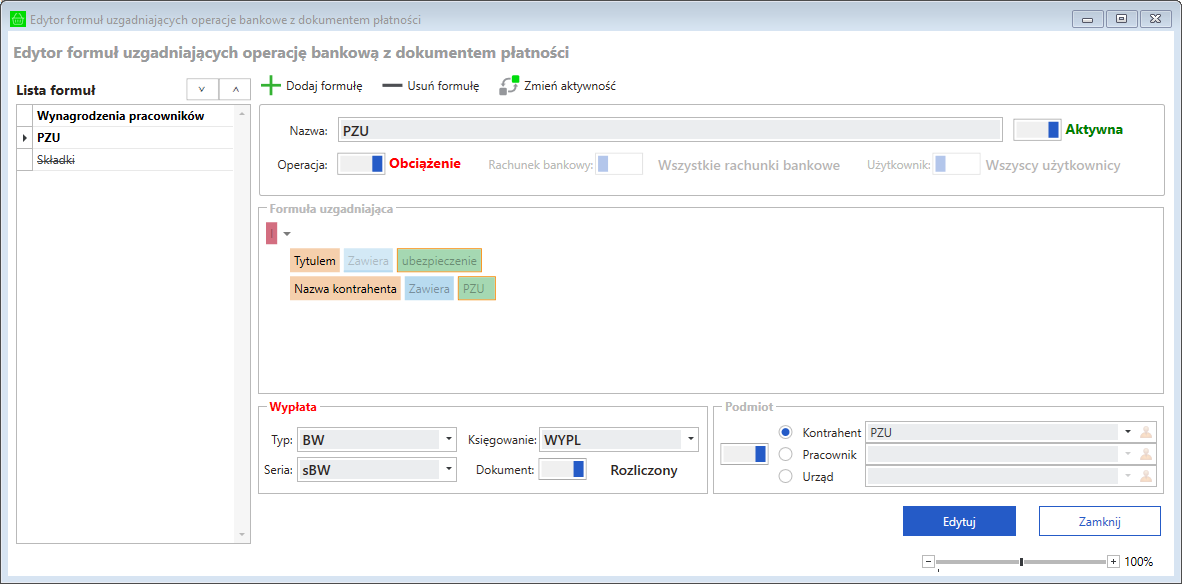This screenshot has height=584, width=1182.
Task: Open the Księgowanie WYPL dropdown
Action: 690,439
